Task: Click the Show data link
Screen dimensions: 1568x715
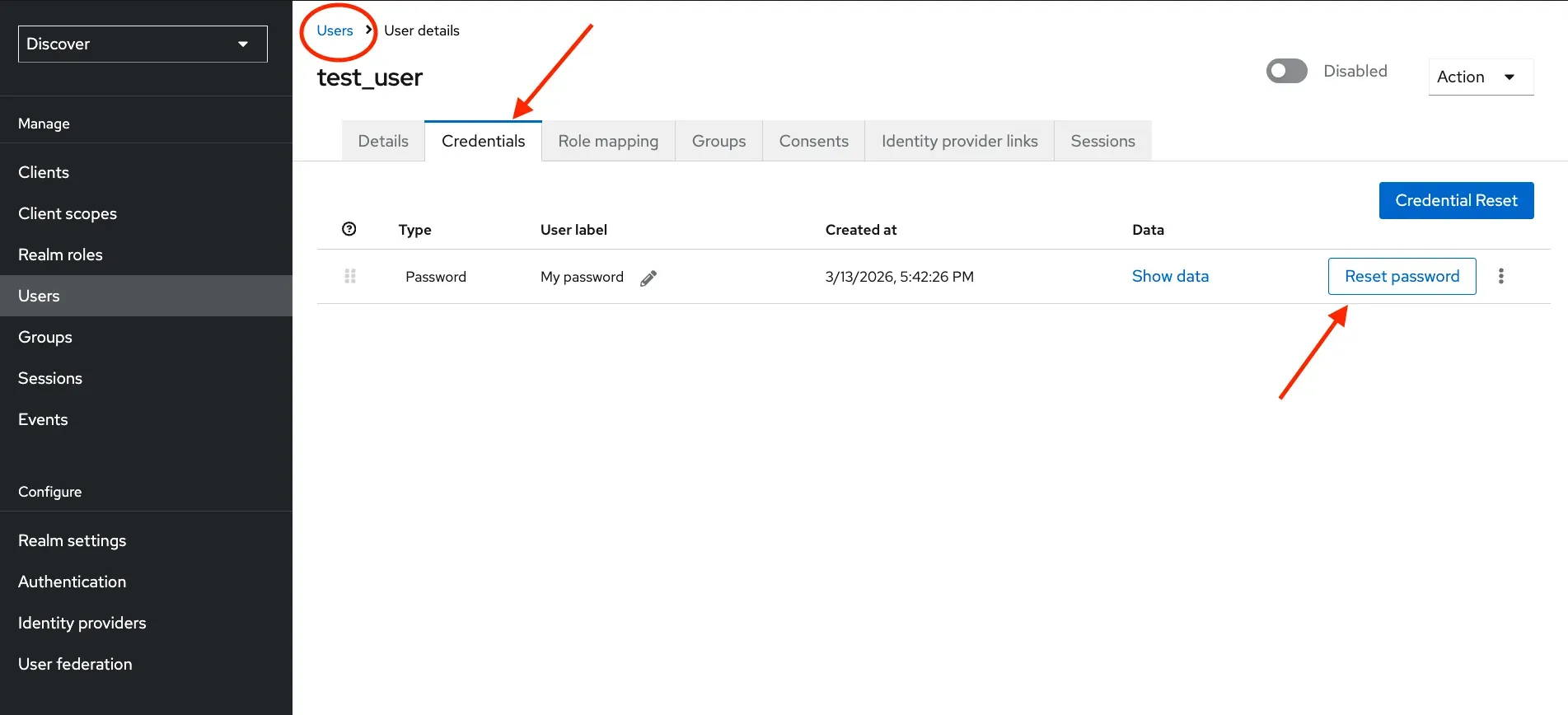Action: tap(1169, 277)
